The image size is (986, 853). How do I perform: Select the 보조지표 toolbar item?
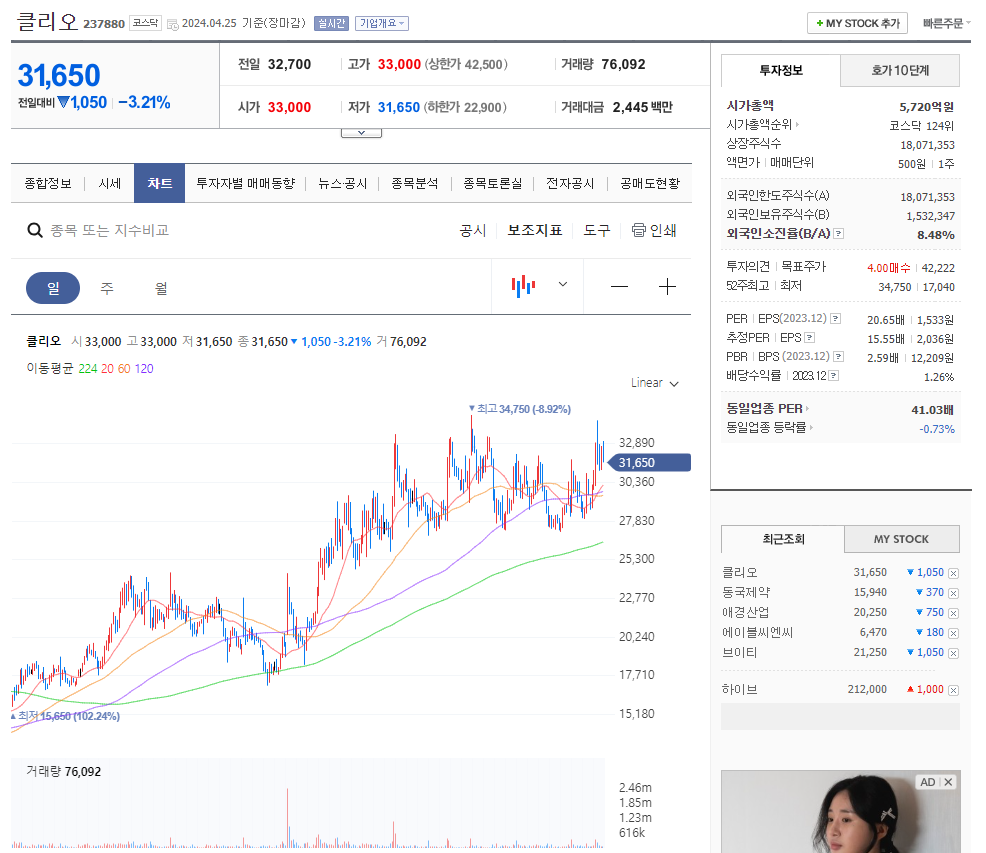(536, 230)
